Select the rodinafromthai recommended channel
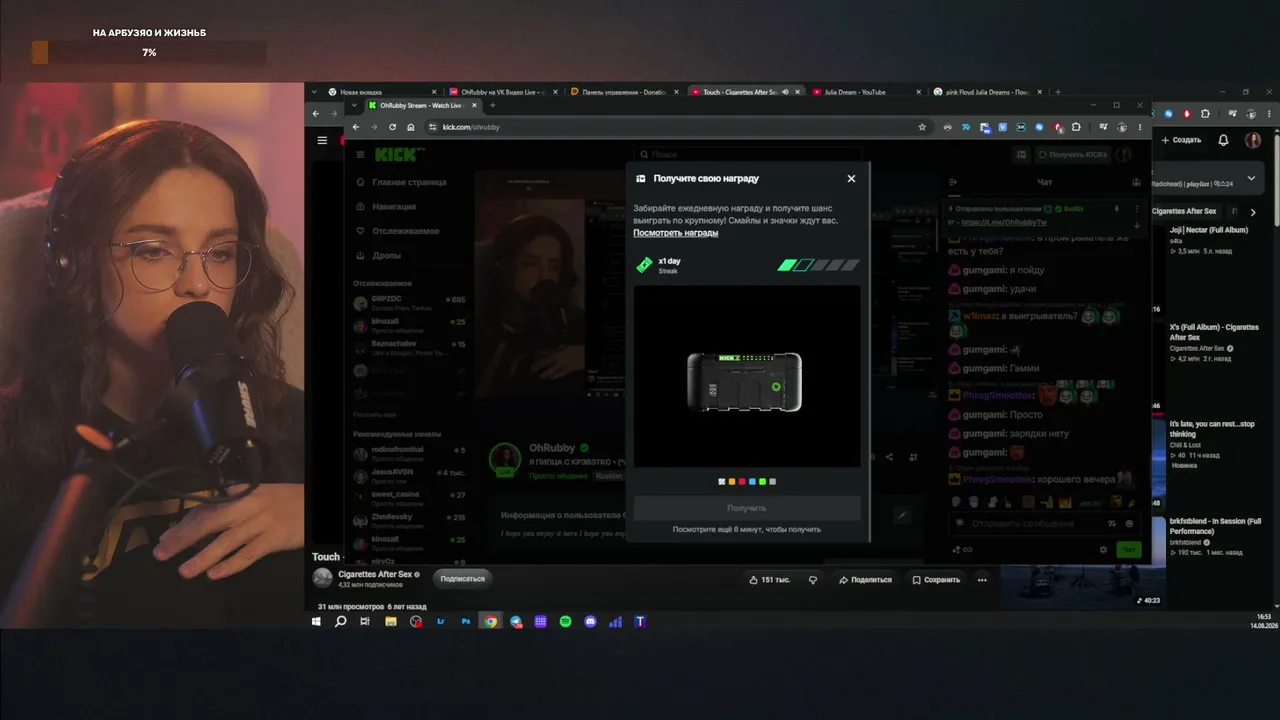1280x720 pixels. point(409,453)
